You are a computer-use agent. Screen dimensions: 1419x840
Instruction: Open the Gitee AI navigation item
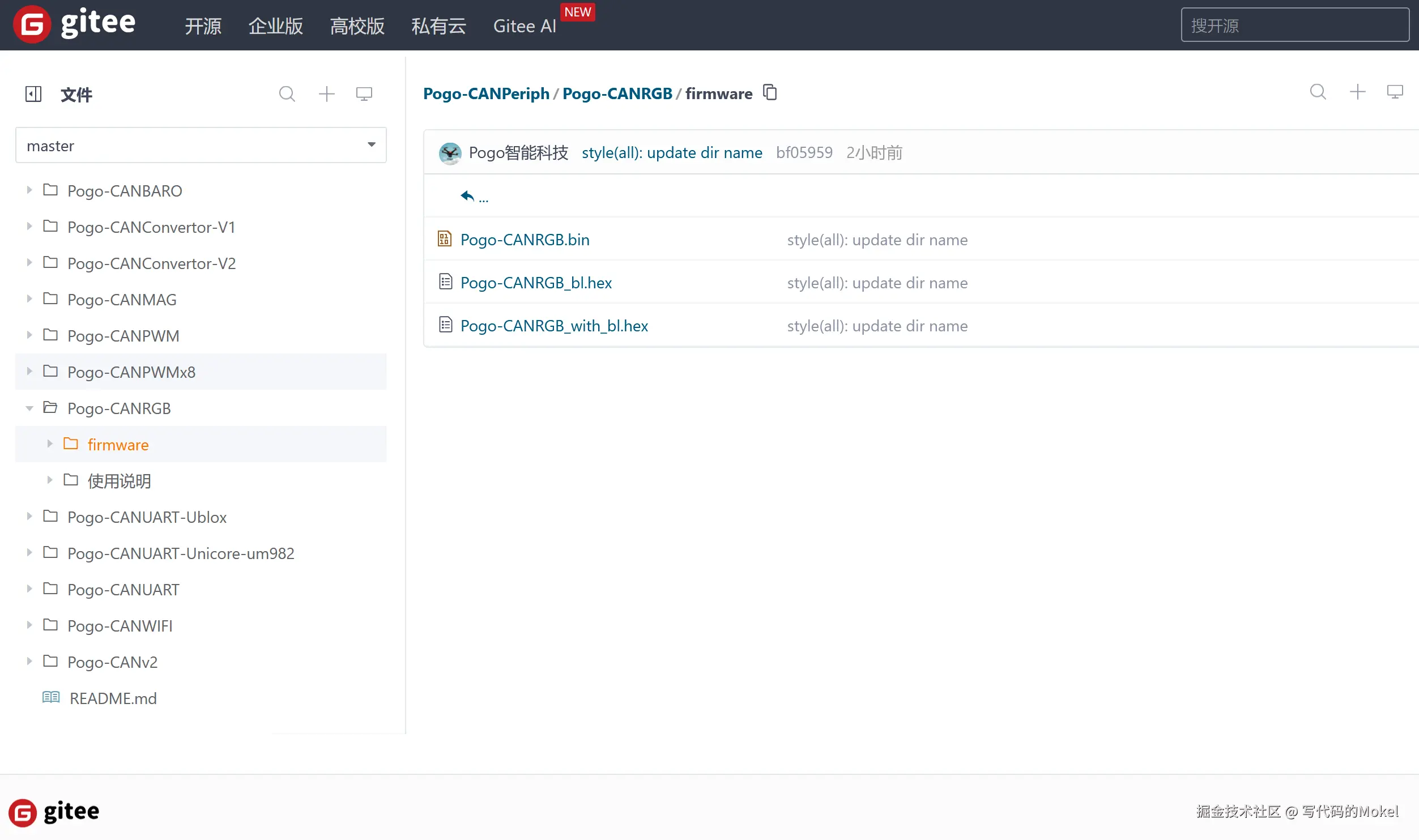525,26
